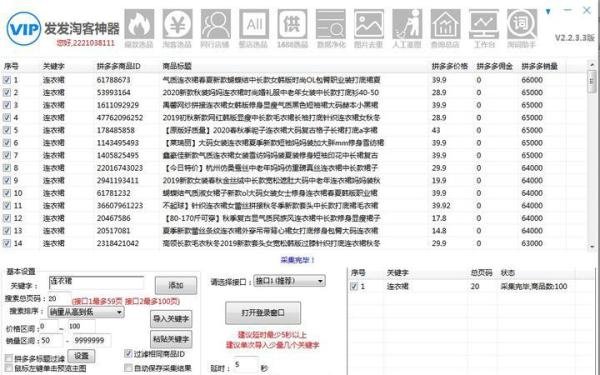Uncheck the checkbox for row 5
The height and width of the screenshot is (375, 600).
(x=7, y=130)
